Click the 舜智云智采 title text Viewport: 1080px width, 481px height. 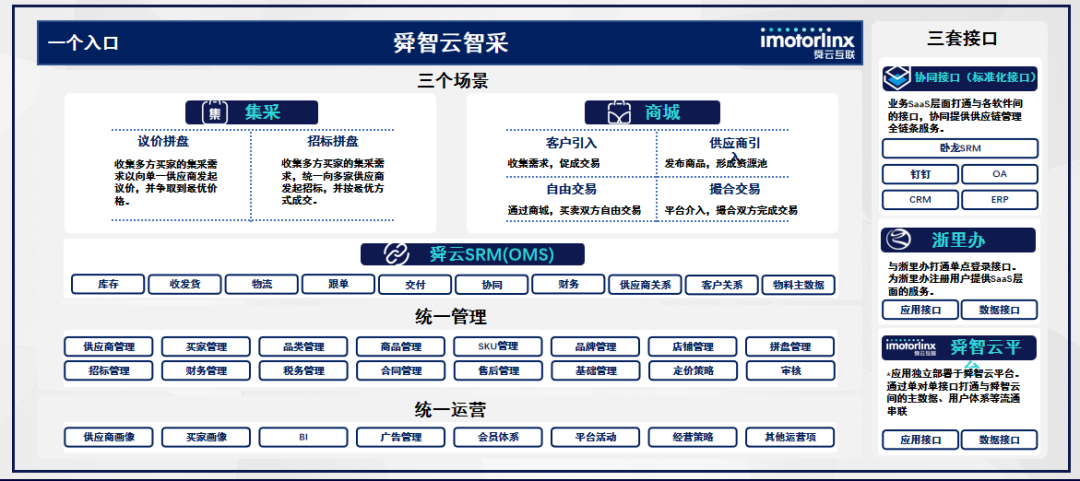point(450,43)
